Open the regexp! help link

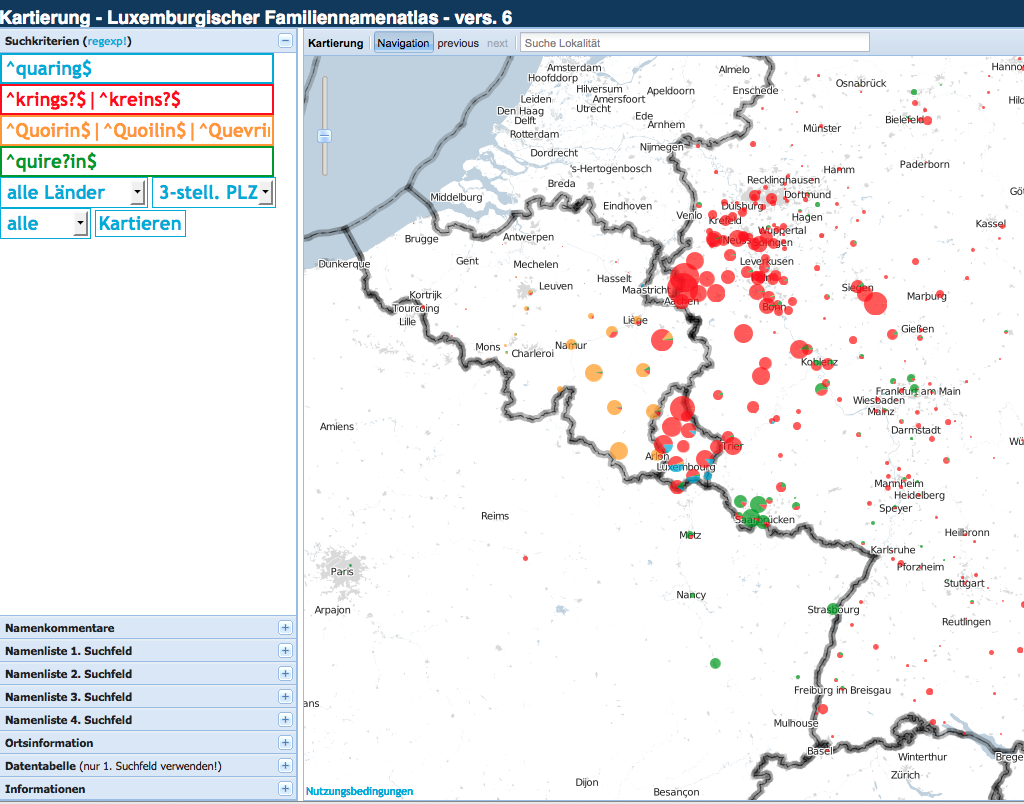click(108, 41)
